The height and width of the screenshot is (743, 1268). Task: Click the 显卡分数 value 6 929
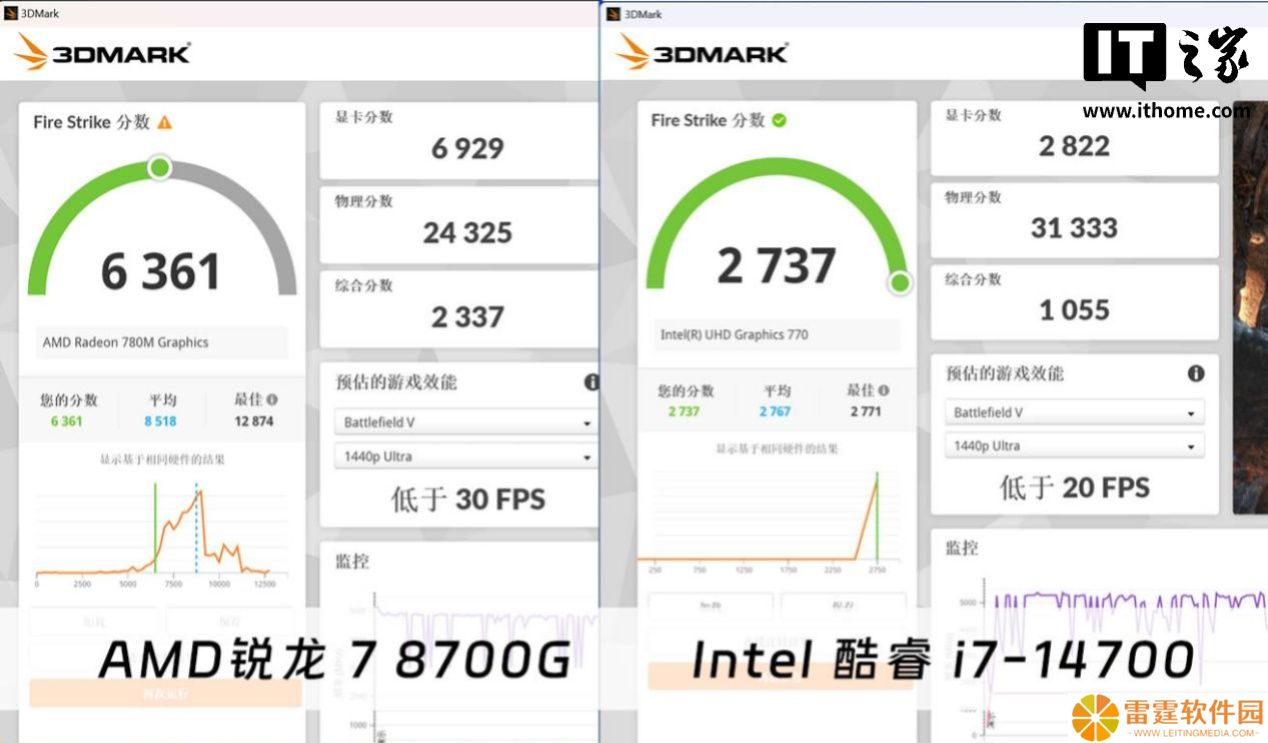pyautogui.click(x=467, y=148)
